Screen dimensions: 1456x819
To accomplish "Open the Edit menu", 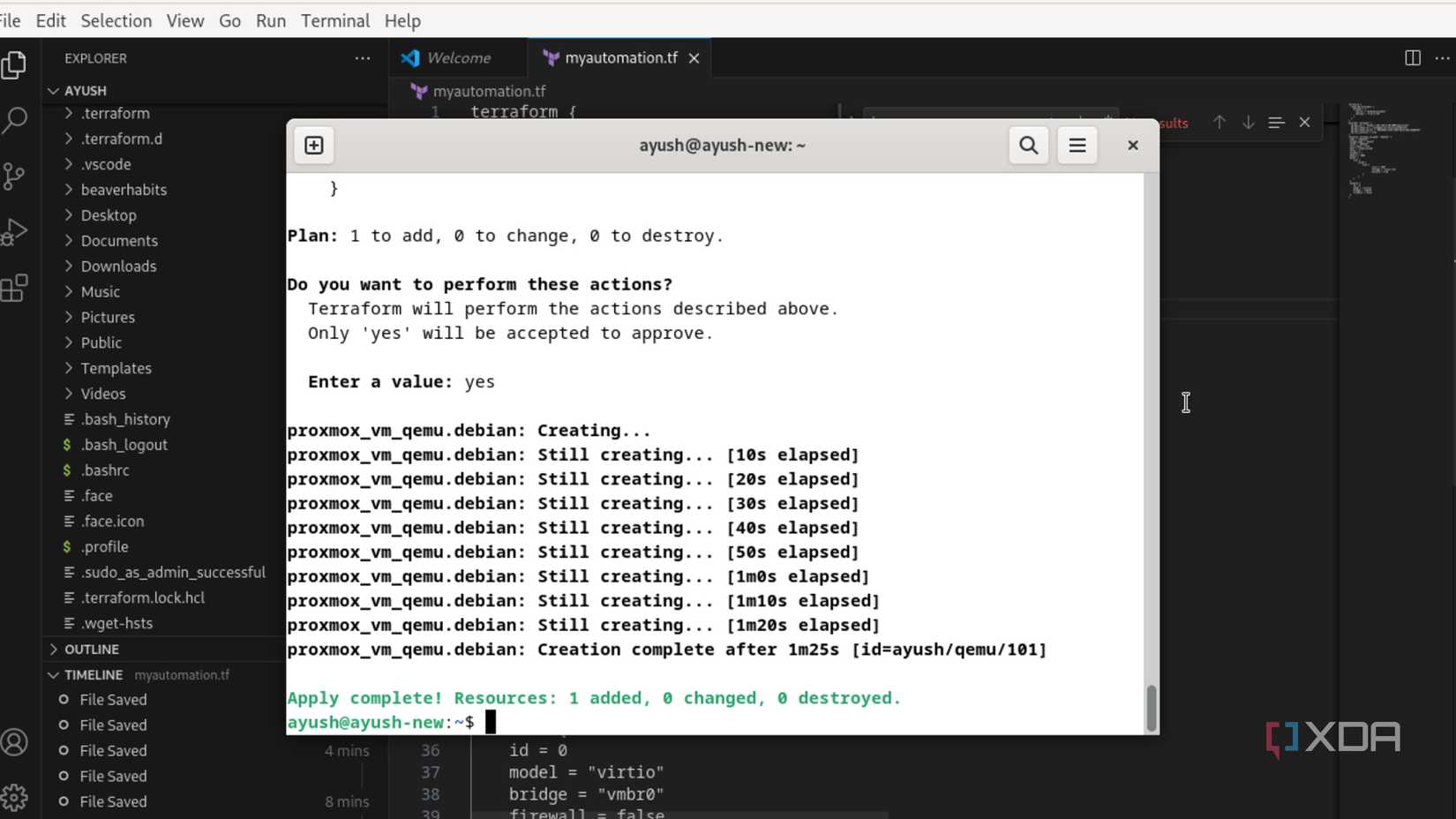I will point(50,20).
